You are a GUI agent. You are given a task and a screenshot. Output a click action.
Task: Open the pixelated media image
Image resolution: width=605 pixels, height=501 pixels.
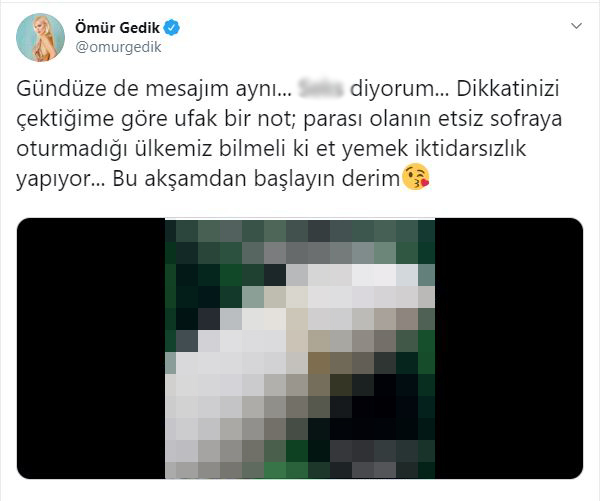[x=300, y=349]
